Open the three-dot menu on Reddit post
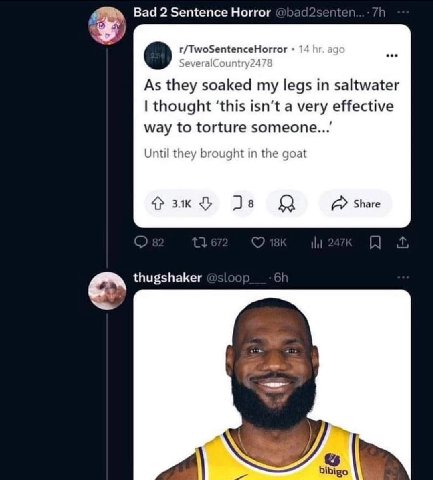 click(392, 56)
